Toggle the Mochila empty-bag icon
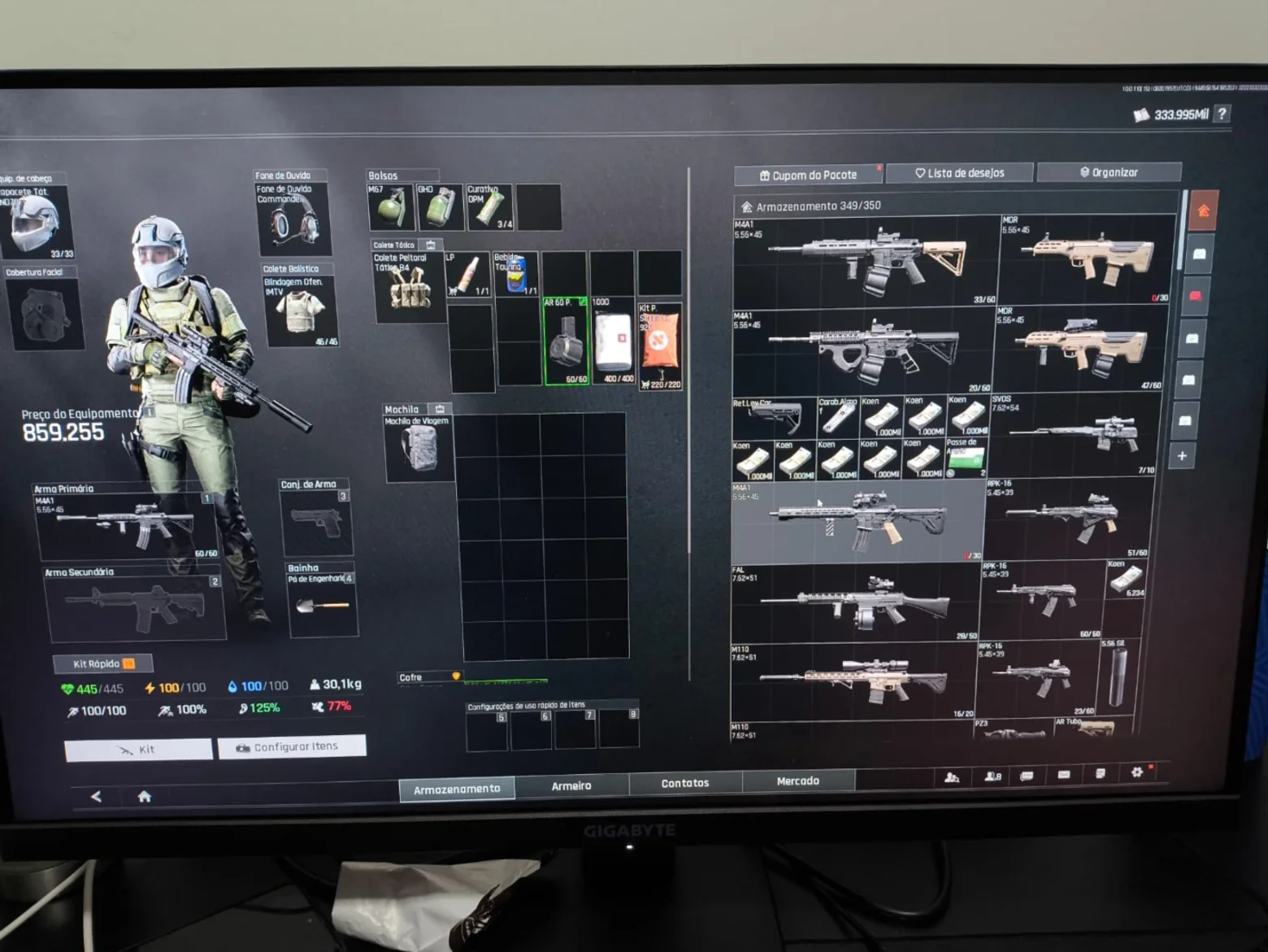This screenshot has height=952, width=1268. tap(440, 409)
